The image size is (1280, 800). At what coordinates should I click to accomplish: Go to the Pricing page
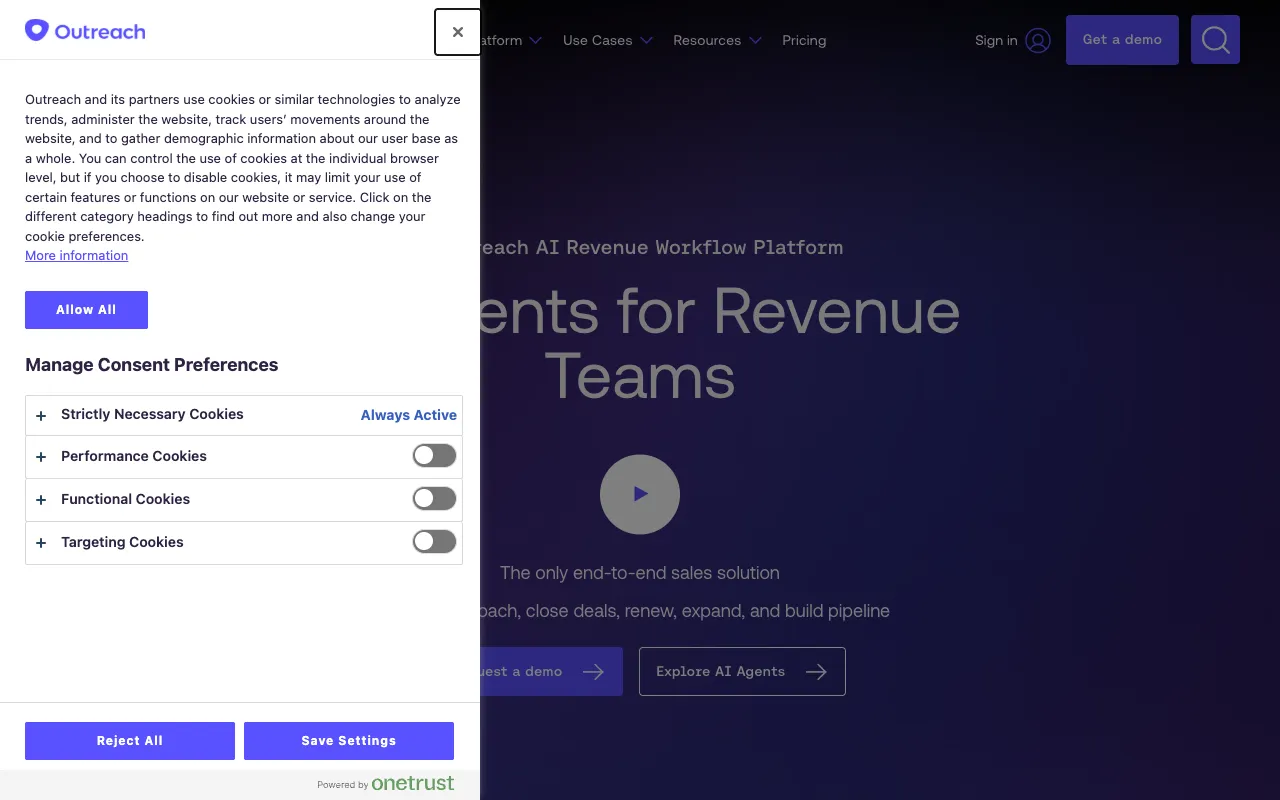804,41
